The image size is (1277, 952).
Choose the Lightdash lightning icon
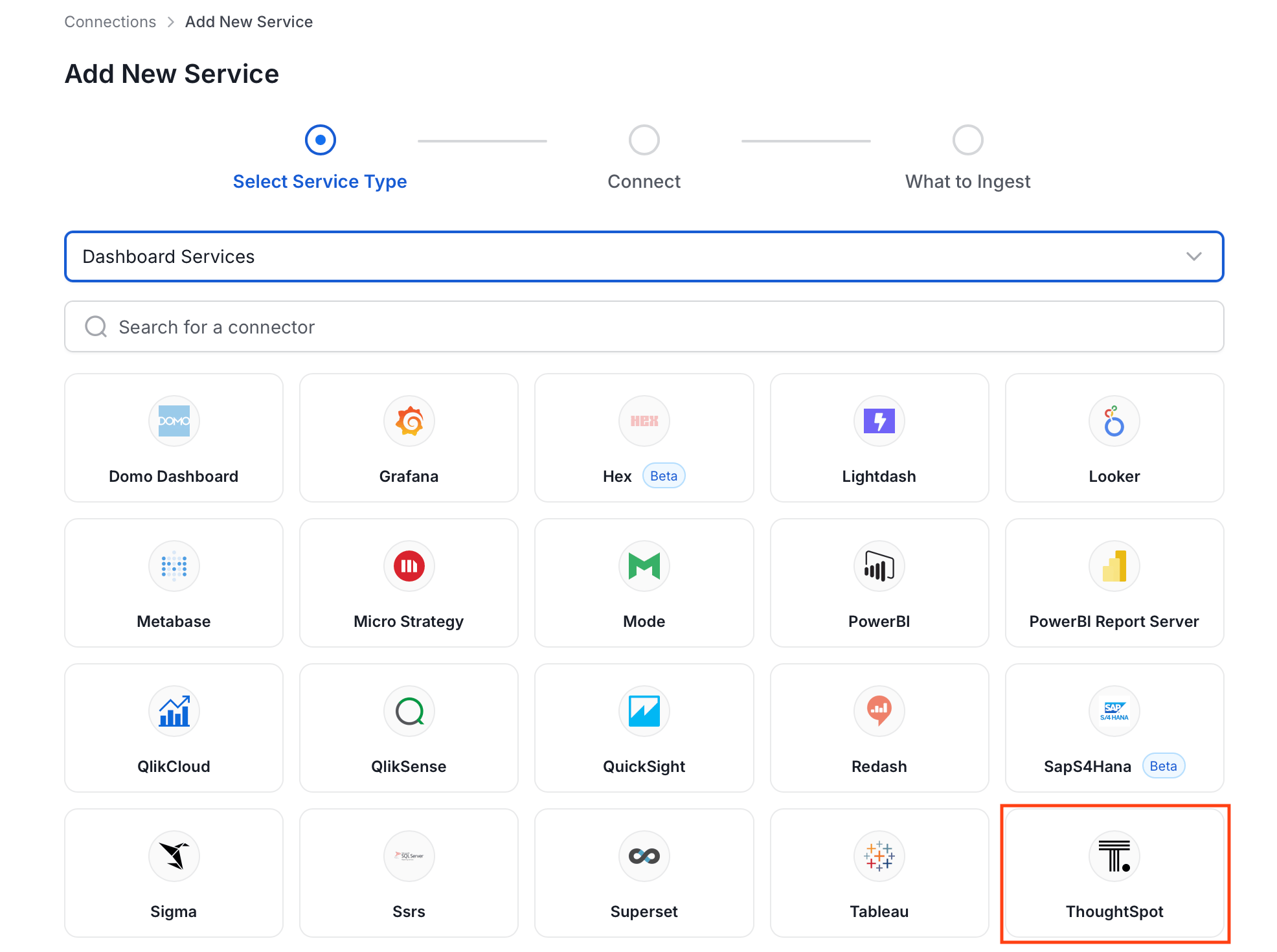[879, 421]
